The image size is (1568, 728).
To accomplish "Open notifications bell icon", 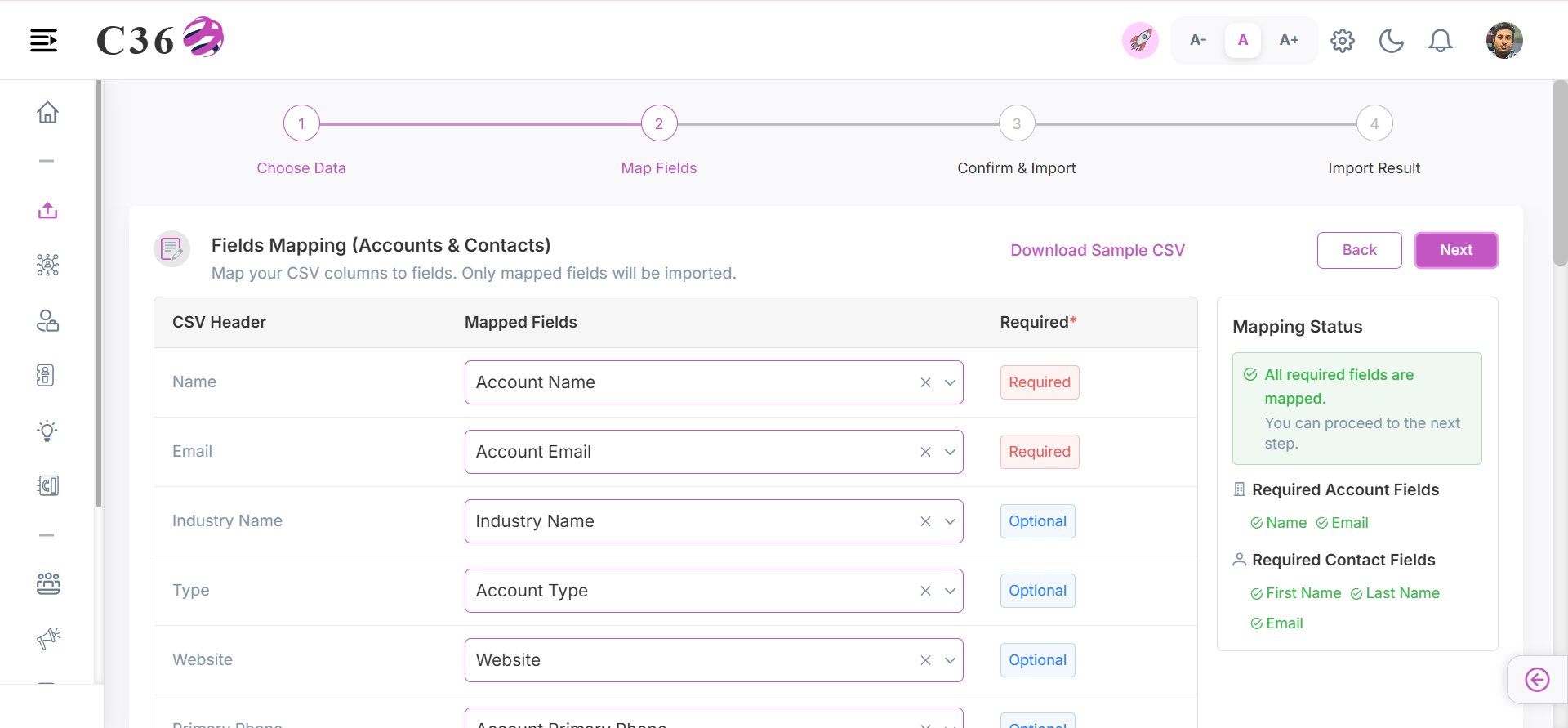I will tap(1441, 41).
